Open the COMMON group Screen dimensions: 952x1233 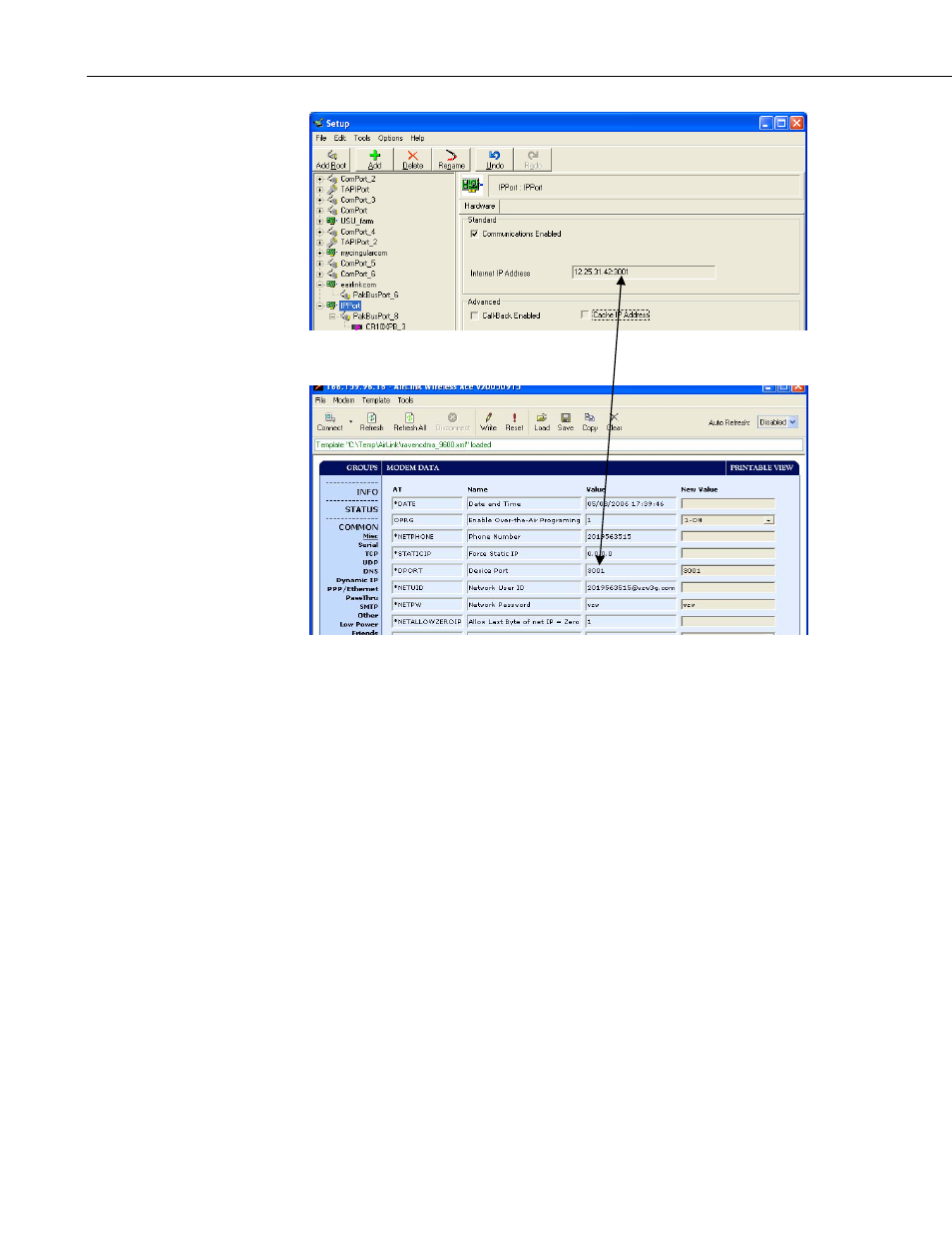(358, 527)
